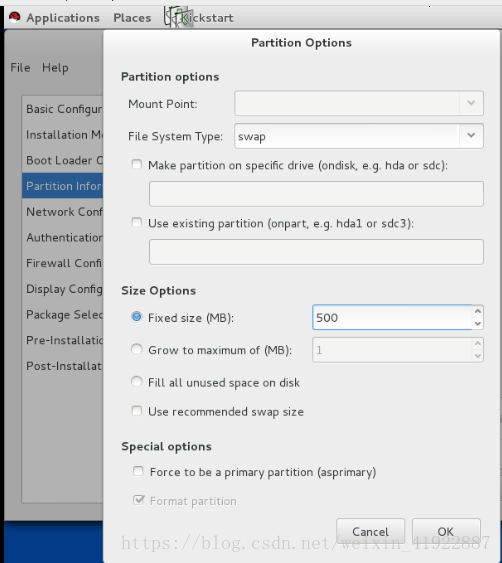The height and width of the screenshot is (563, 502).
Task: Select Partition Information in sidebar
Action: 62,186
